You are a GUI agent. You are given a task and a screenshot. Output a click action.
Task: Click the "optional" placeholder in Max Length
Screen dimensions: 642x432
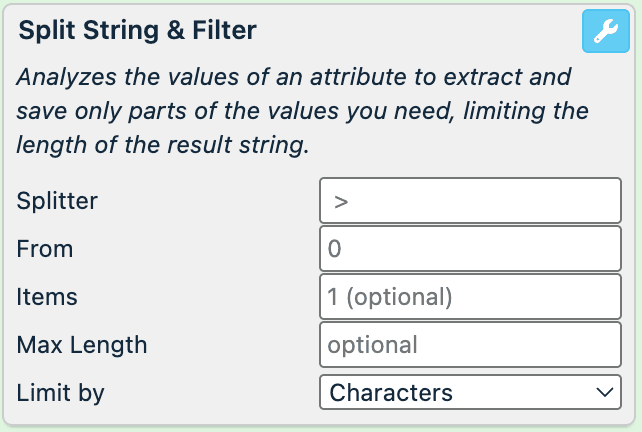[372, 345]
